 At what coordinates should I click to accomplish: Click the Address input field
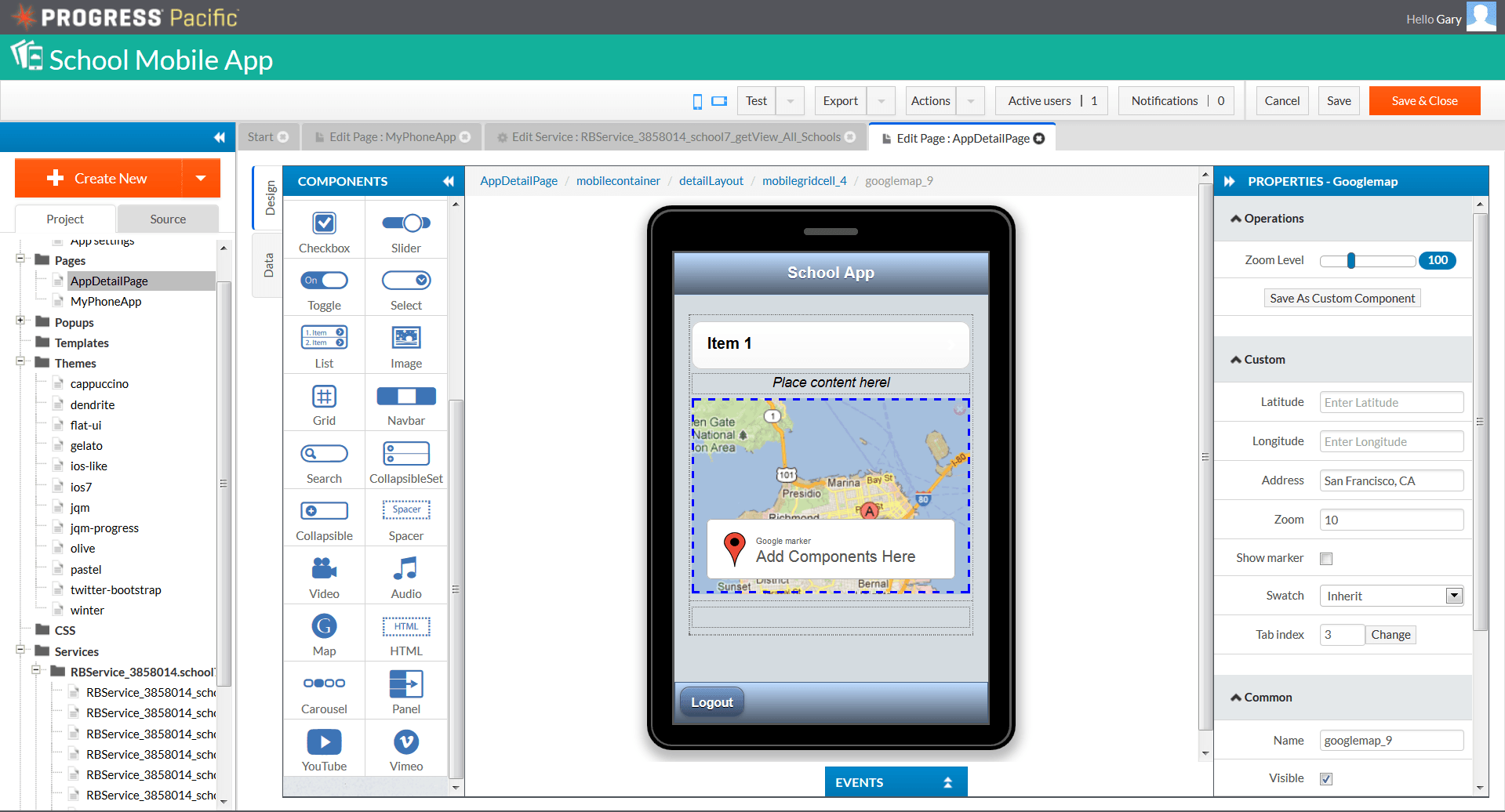coord(1391,480)
